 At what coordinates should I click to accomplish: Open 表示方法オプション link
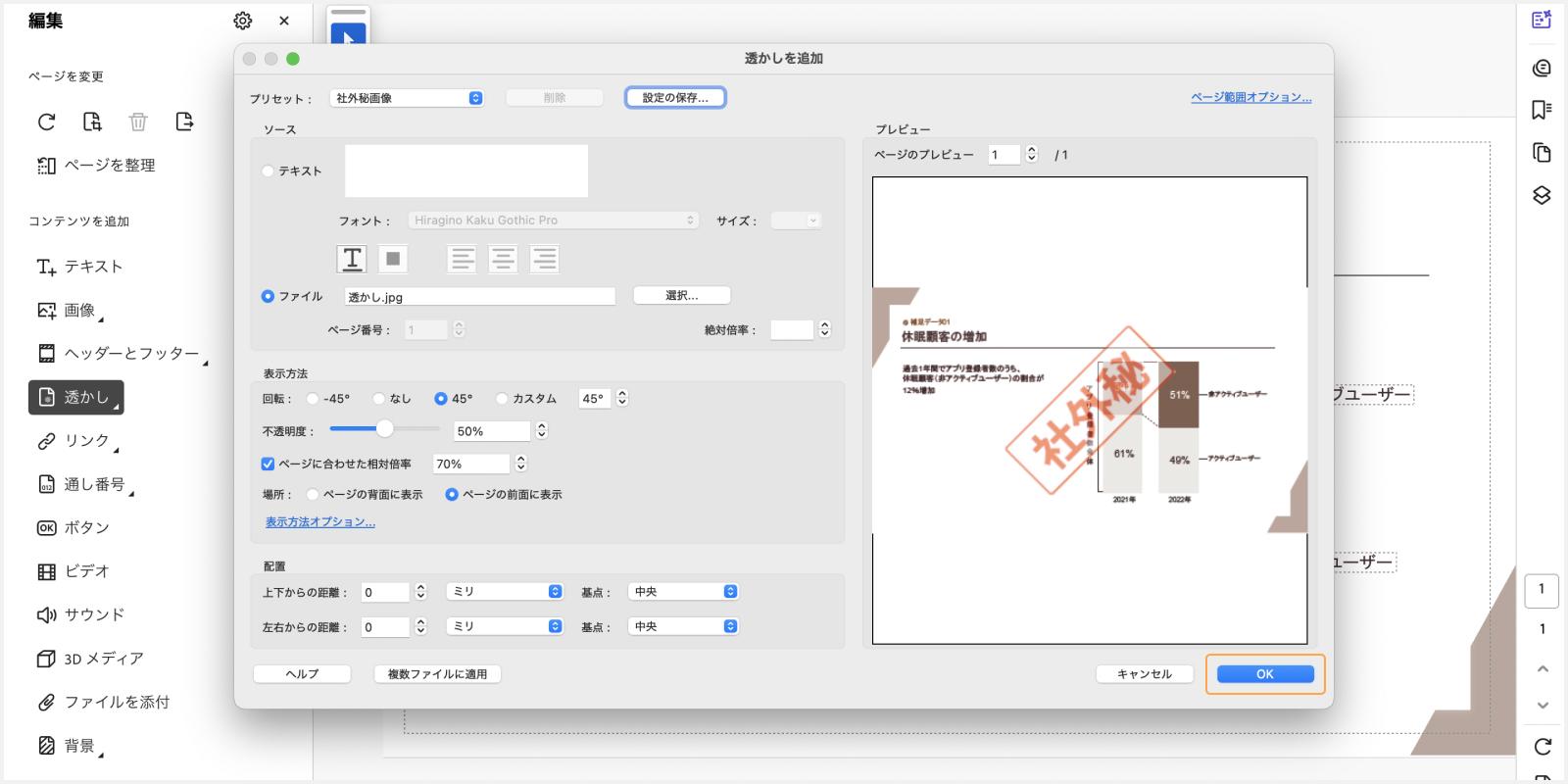(320, 522)
